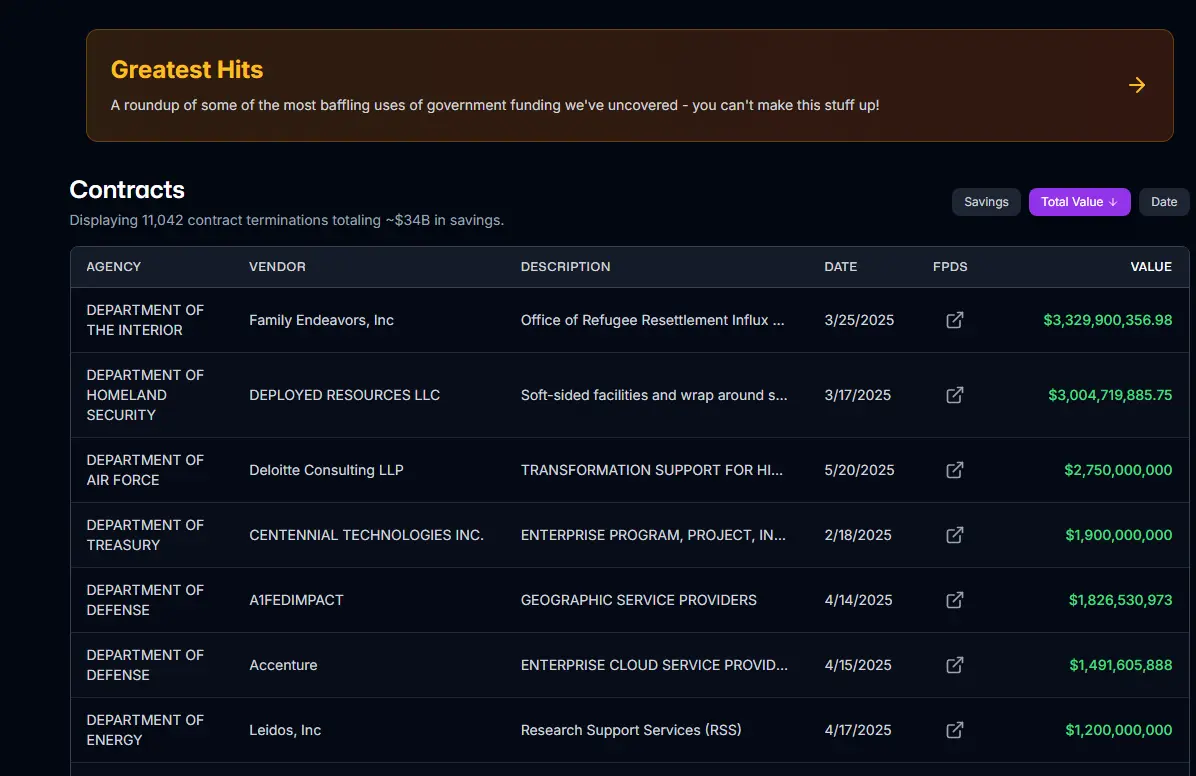Screen dimensions: 1196x776
Task: Click the AGENCY column header
Action: click(114, 267)
